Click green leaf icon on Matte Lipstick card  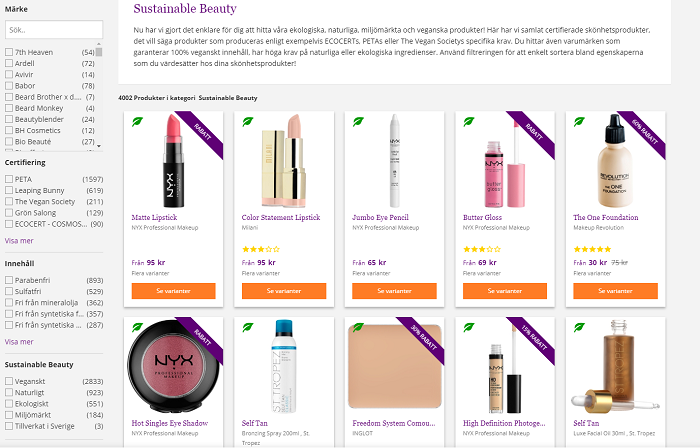136,122
